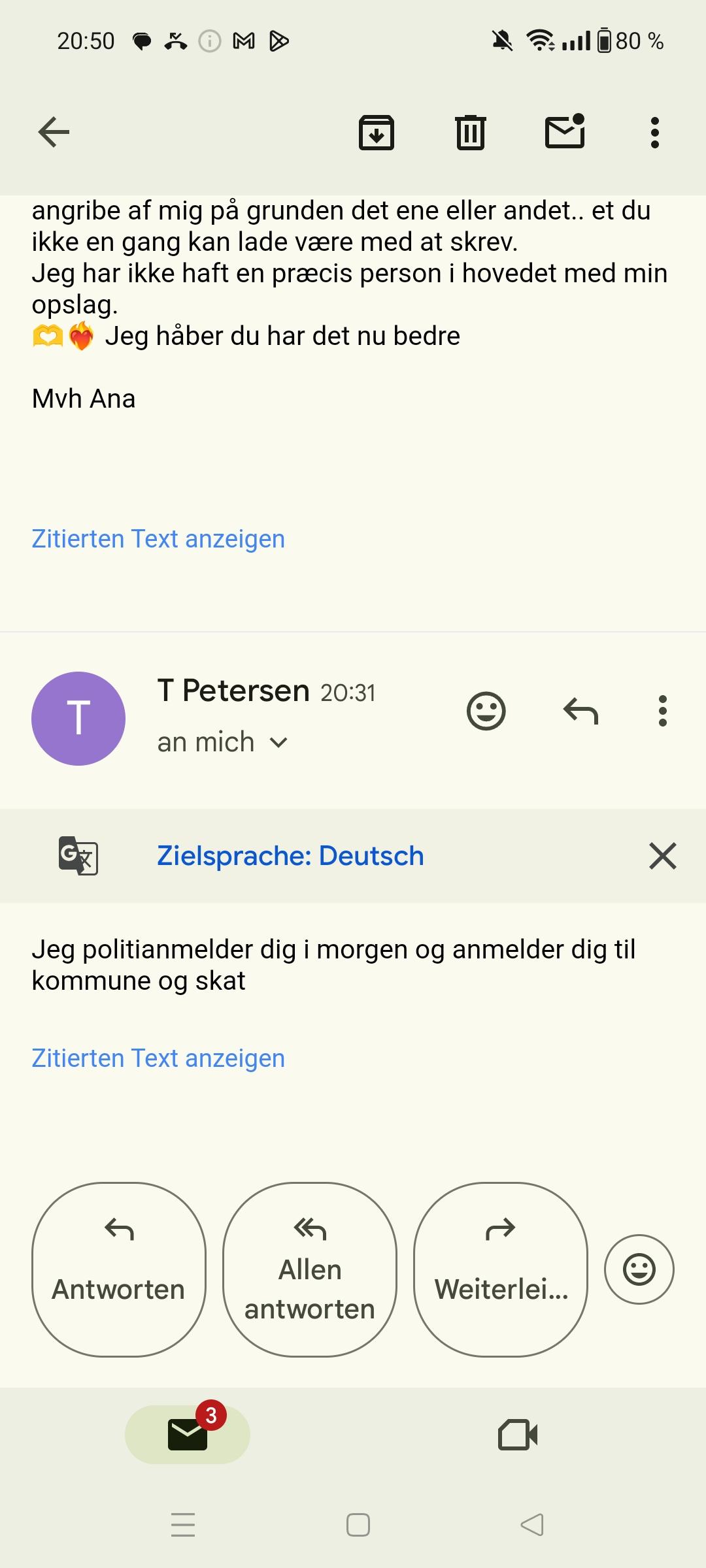Screen dimensions: 706x1568
Task: Dismiss the translation bar
Action: pos(662,856)
